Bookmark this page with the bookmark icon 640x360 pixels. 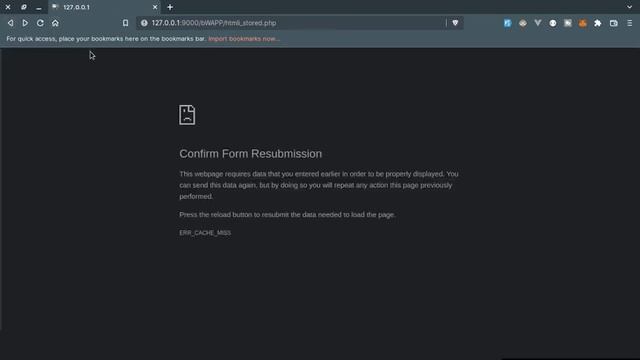[125, 23]
